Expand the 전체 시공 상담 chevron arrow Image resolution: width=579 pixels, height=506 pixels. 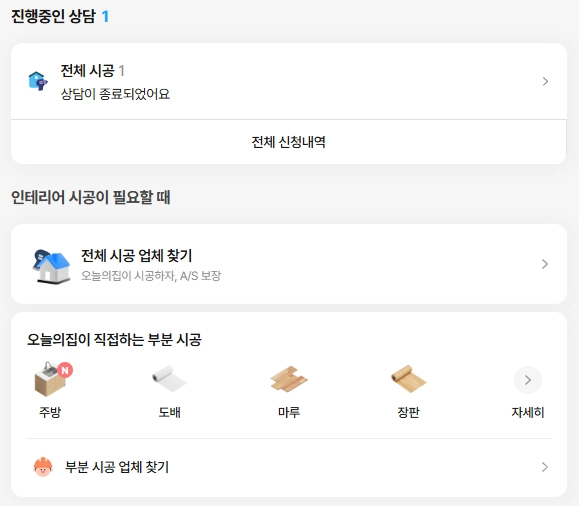(x=545, y=81)
